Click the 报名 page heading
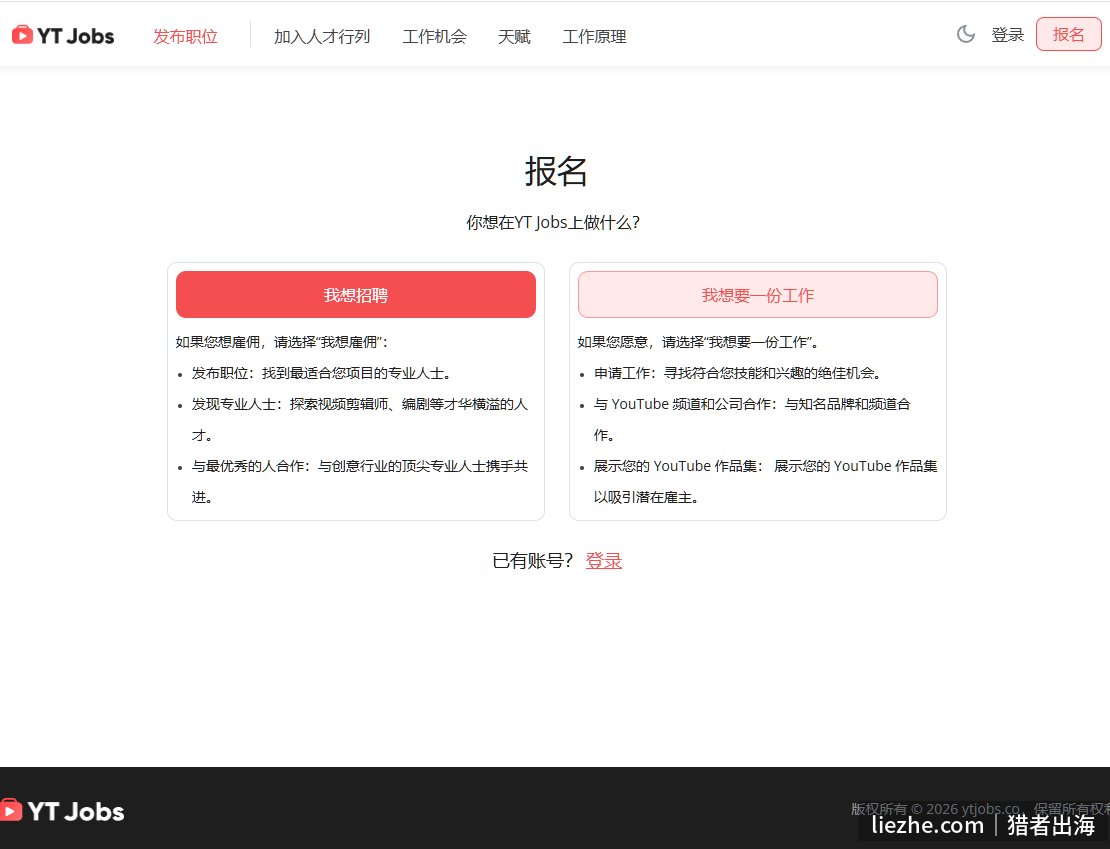This screenshot has width=1110, height=849. click(x=556, y=171)
